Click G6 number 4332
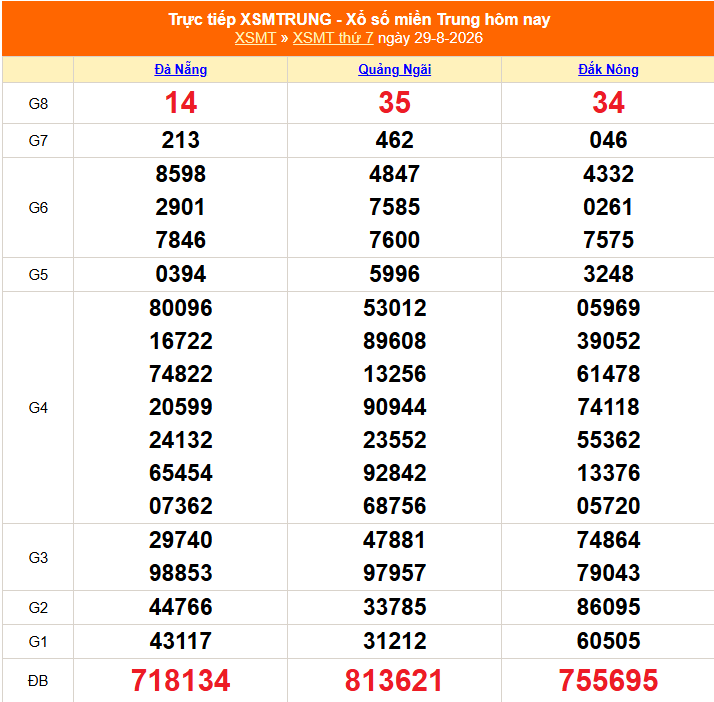 tap(608, 174)
